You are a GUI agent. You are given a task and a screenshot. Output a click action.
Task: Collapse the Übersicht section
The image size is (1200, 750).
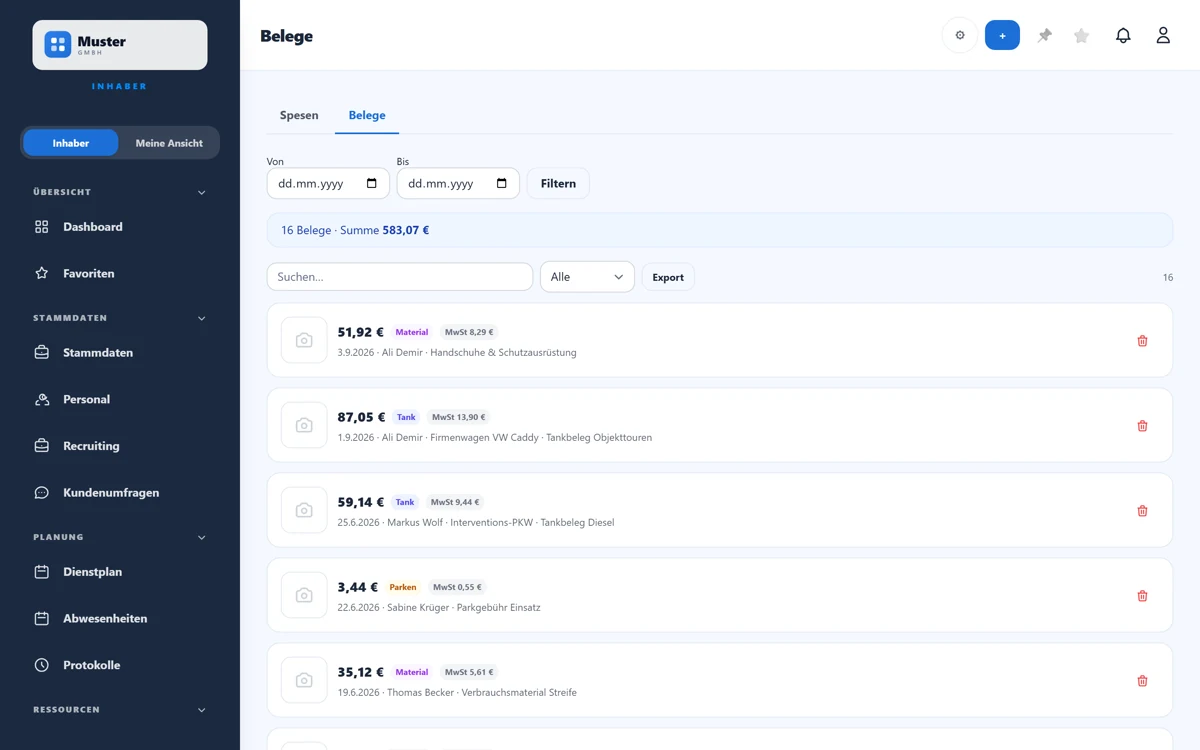click(201, 192)
